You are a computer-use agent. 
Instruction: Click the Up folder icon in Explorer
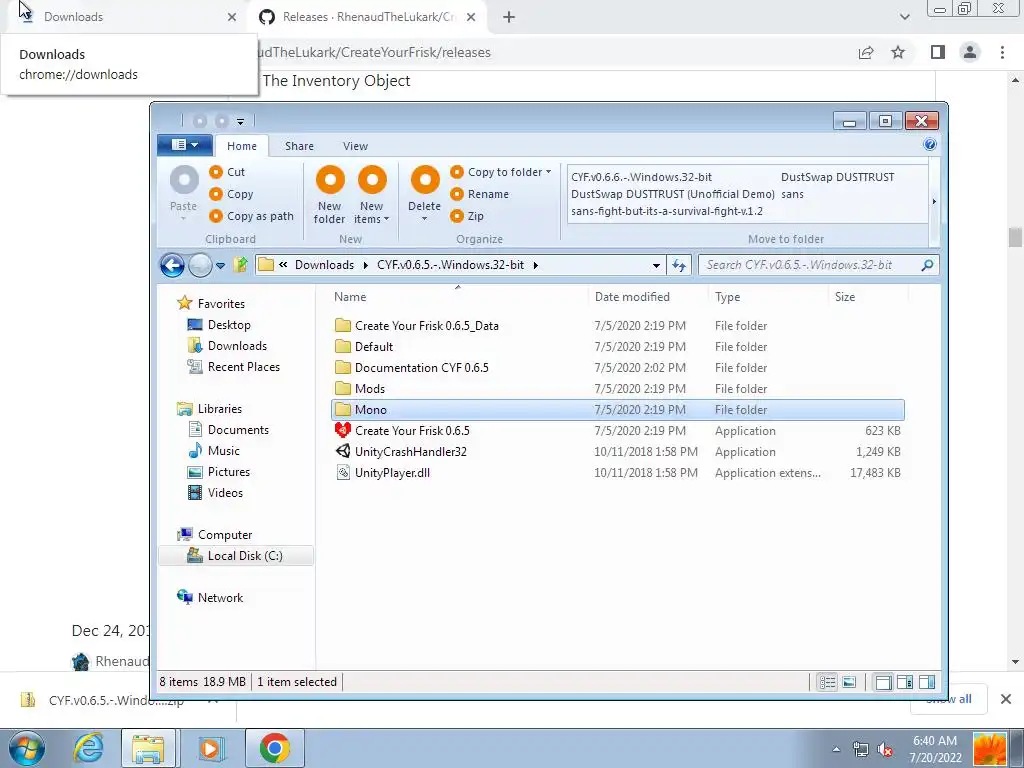click(240, 265)
